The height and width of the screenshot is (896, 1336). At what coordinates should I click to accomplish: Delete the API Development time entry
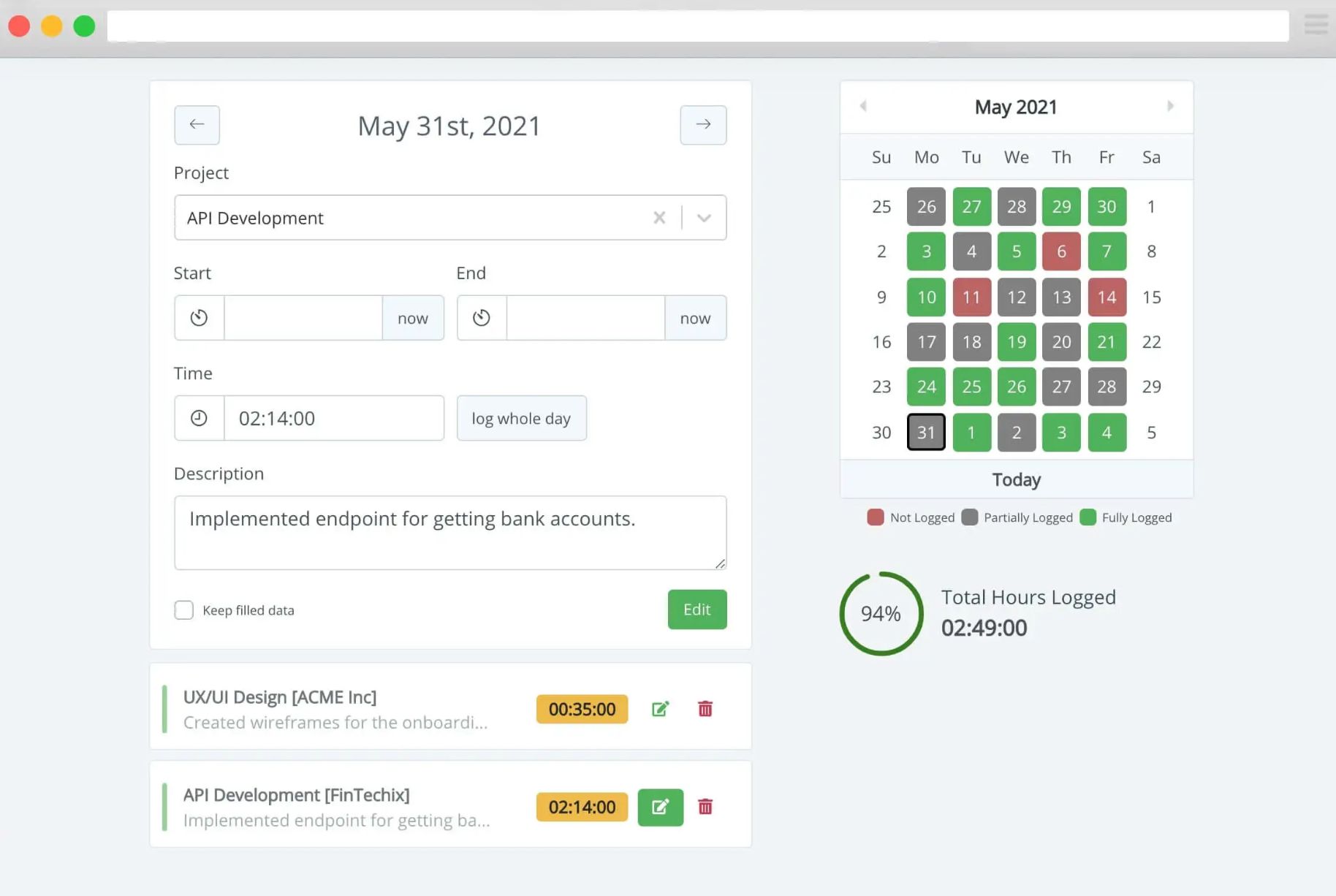coord(705,807)
